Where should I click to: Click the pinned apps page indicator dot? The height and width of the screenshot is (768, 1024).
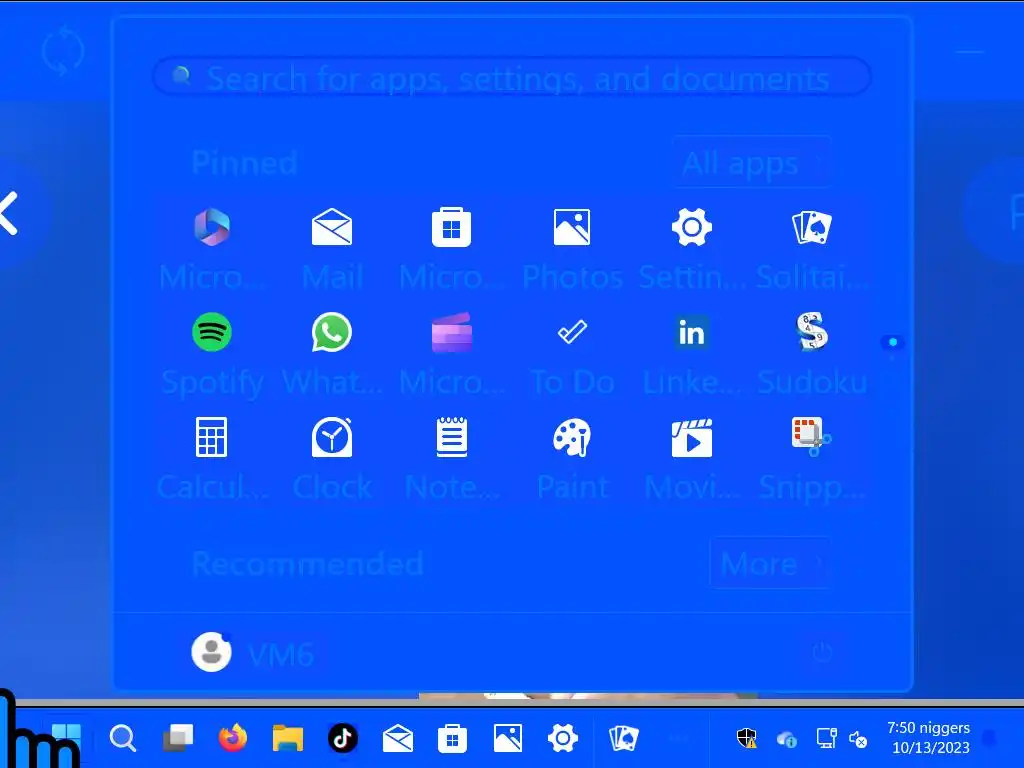pos(893,342)
